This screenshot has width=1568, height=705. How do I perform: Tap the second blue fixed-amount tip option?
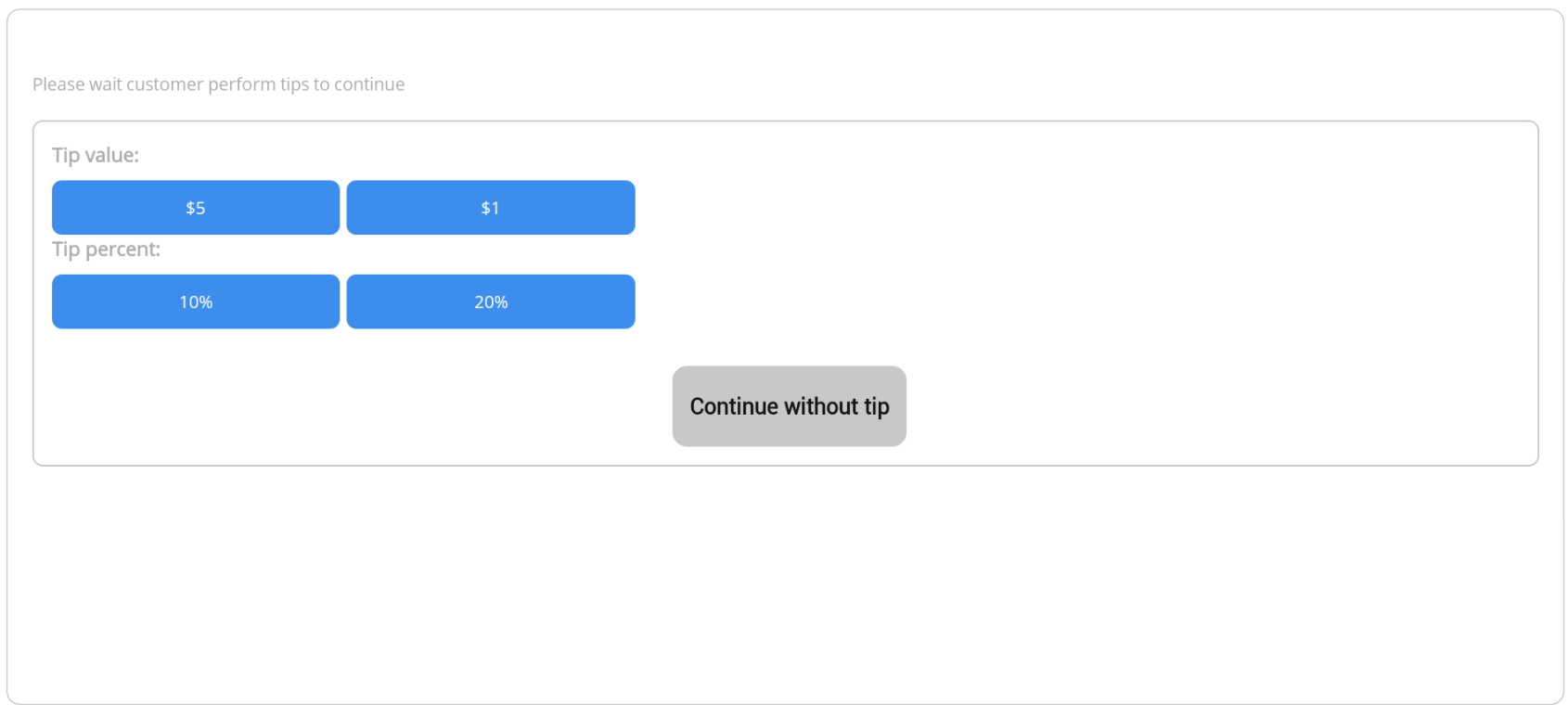point(491,208)
